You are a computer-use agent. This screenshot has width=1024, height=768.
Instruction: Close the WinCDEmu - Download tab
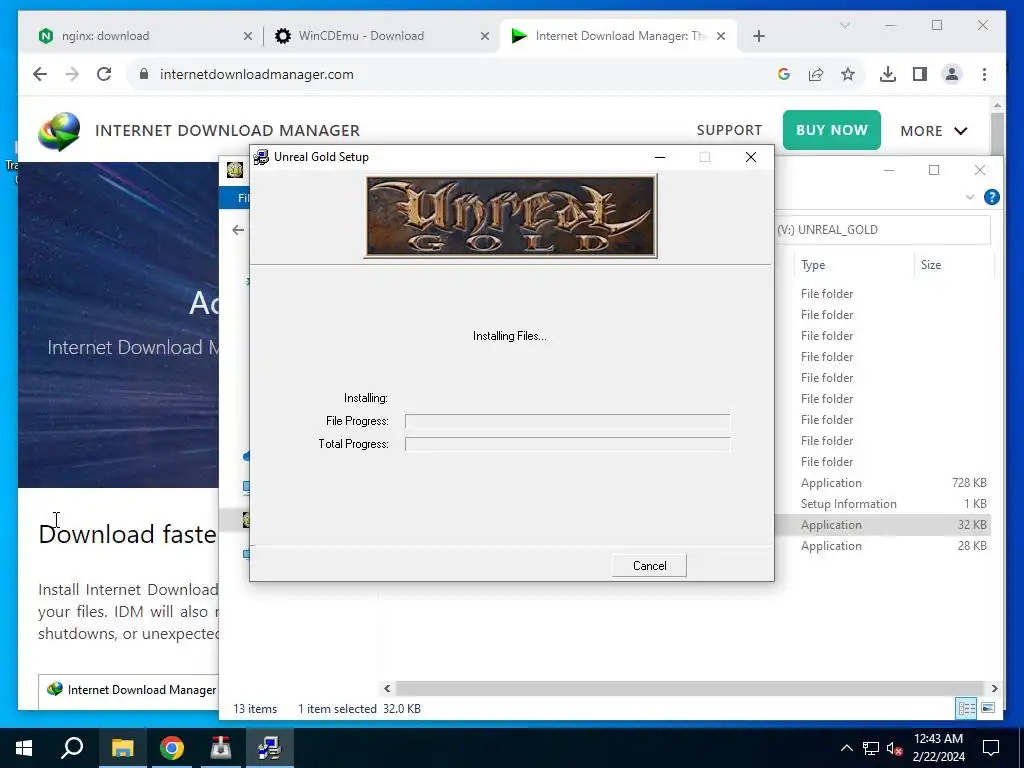pos(485,37)
